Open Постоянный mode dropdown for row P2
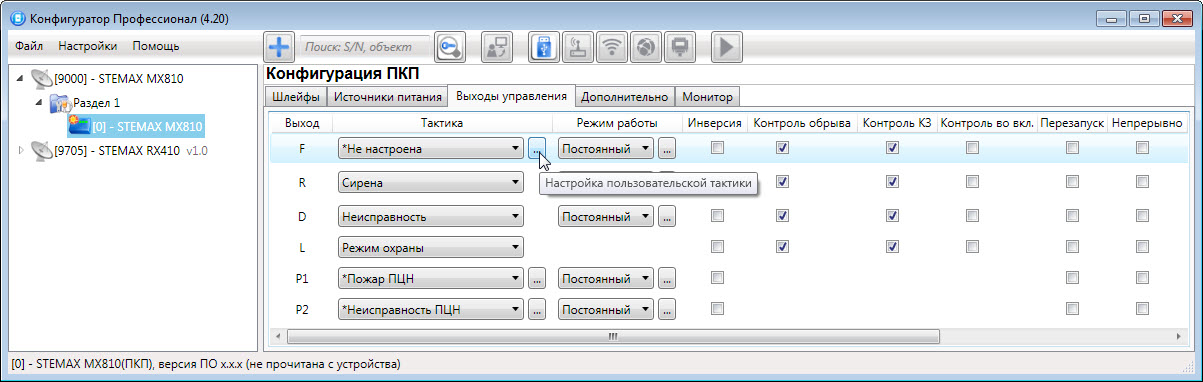 coord(605,310)
